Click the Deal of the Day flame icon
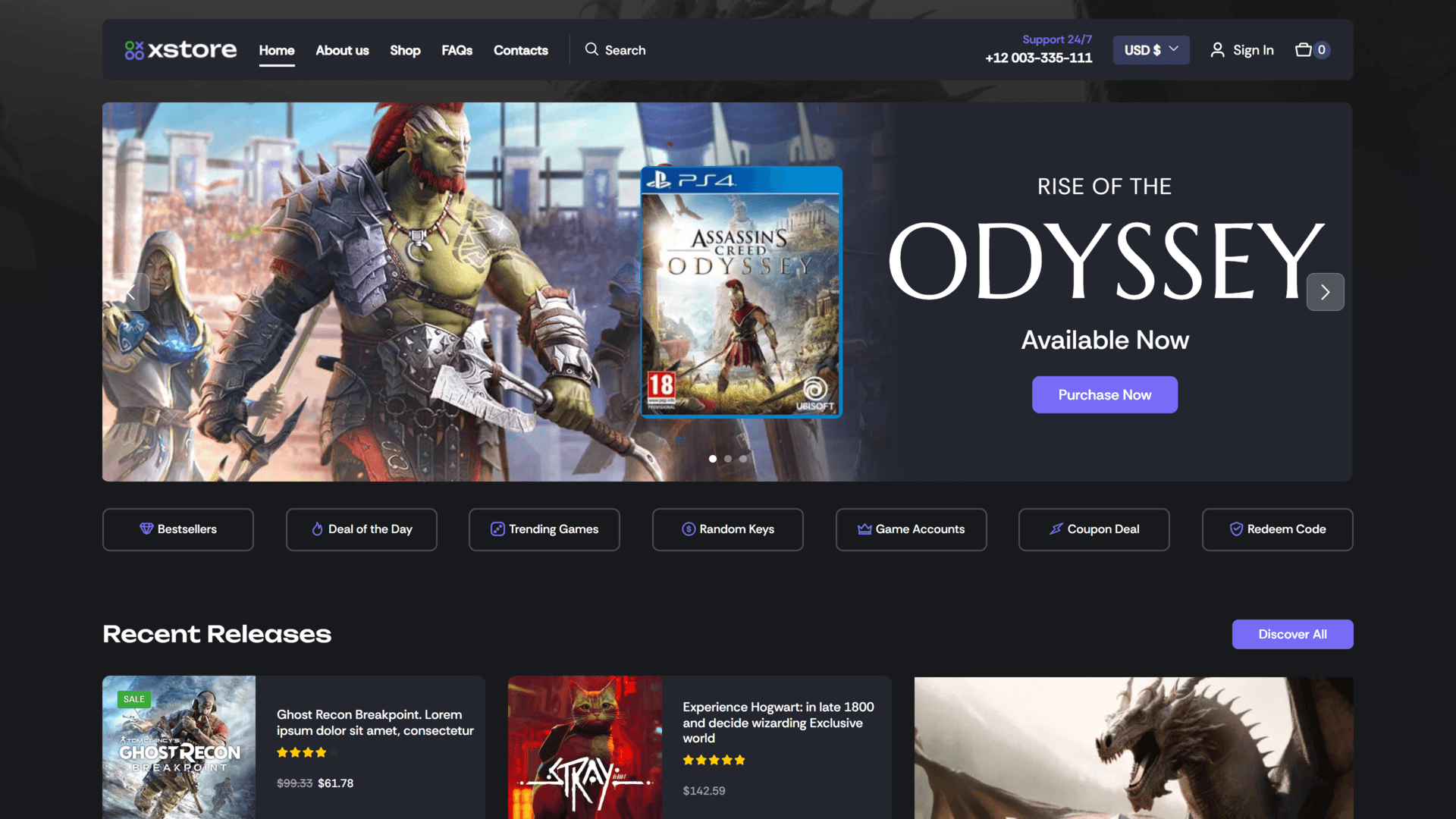This screenshot has width=1456, height=819. [317, 529]
